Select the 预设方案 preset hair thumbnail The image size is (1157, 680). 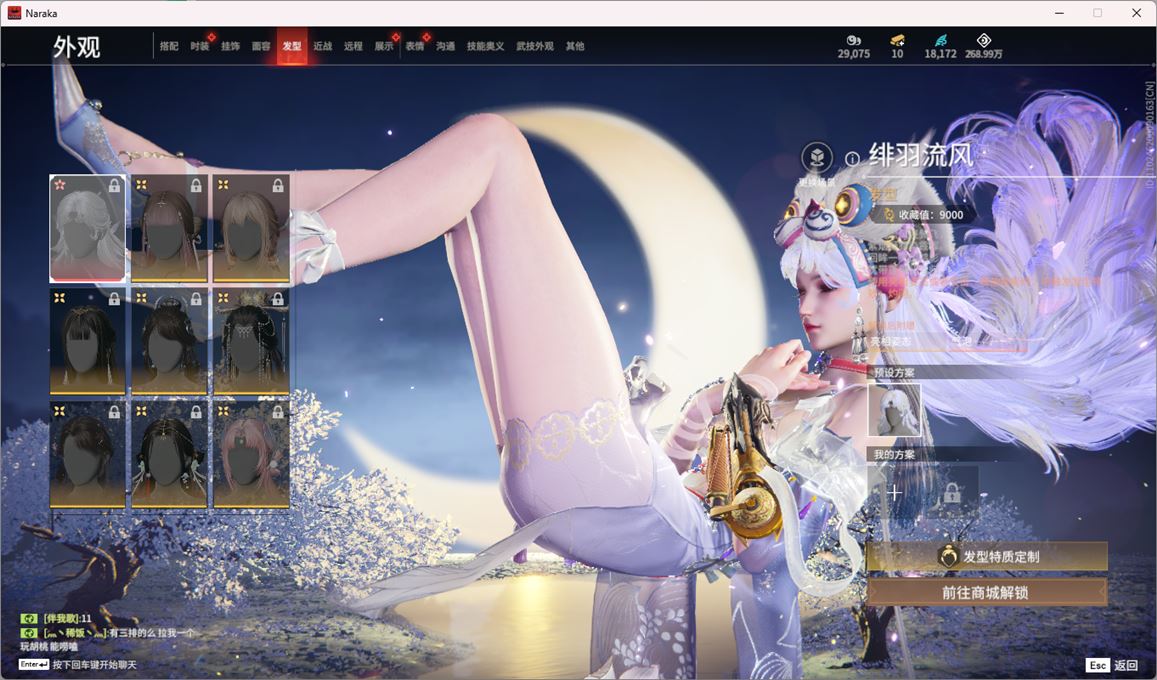click(x=894, y=410)
